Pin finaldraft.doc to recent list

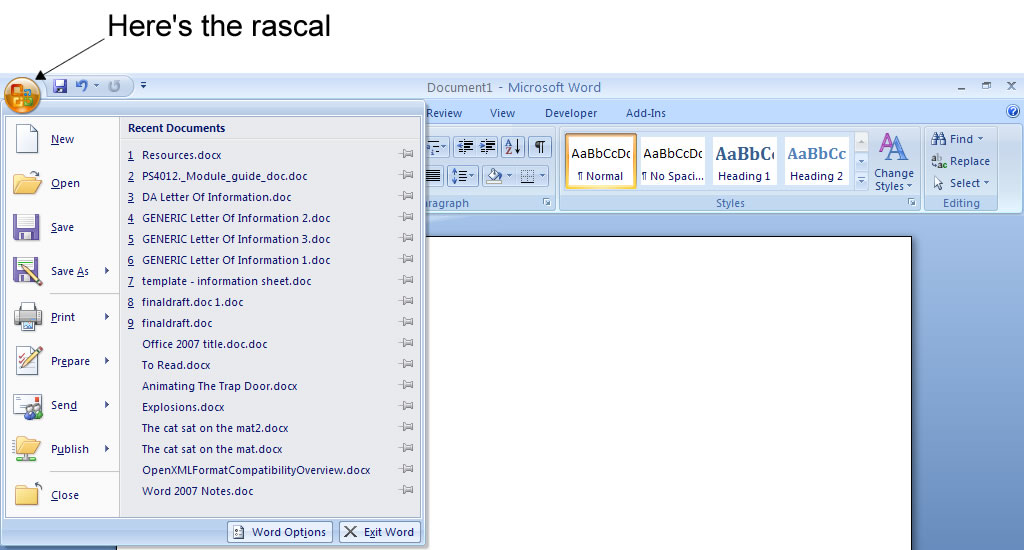pyautogui.click(x=406, y=322)
